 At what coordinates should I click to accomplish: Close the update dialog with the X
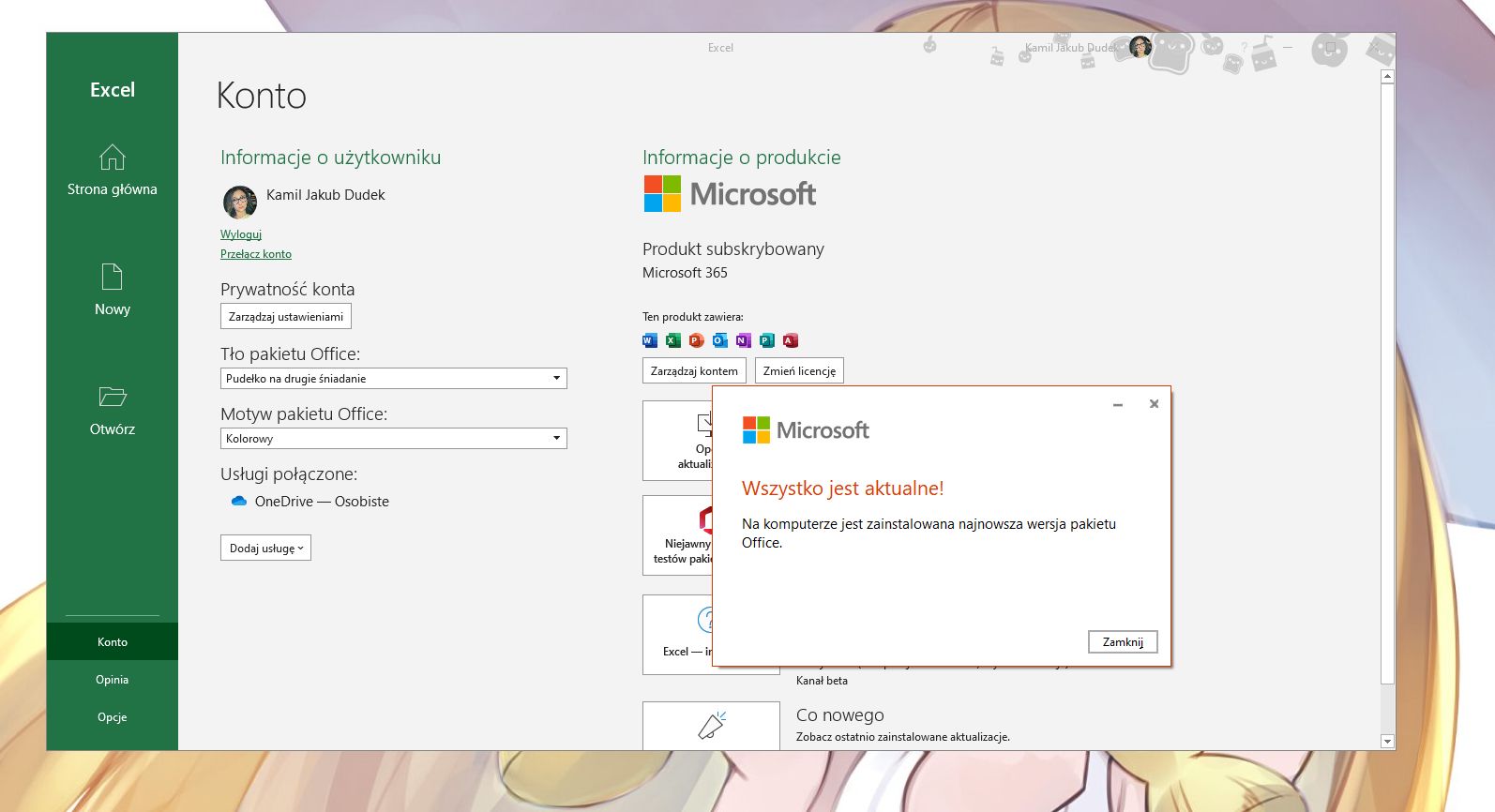click(1155, 404)
